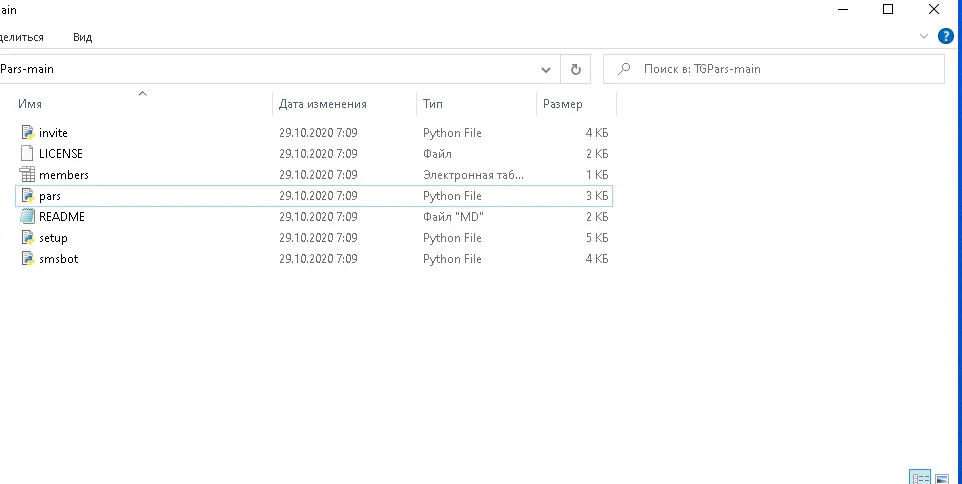Switch to details view layout icon
Image resolution: width=962 pixels, height=484 pixels.
pos(920,477)
